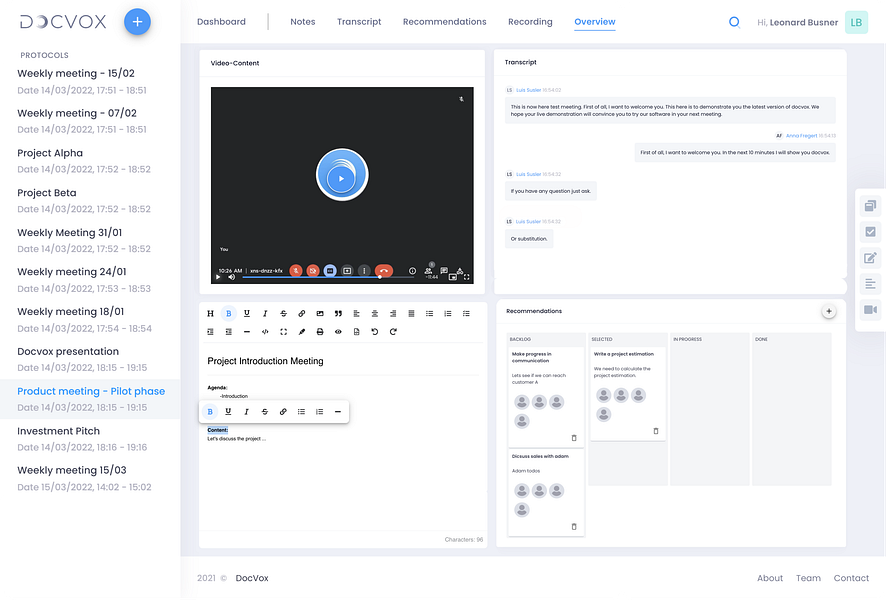Open the Contact footer link
This screenshot has width=886, height=600.
[x=851, y=578]
